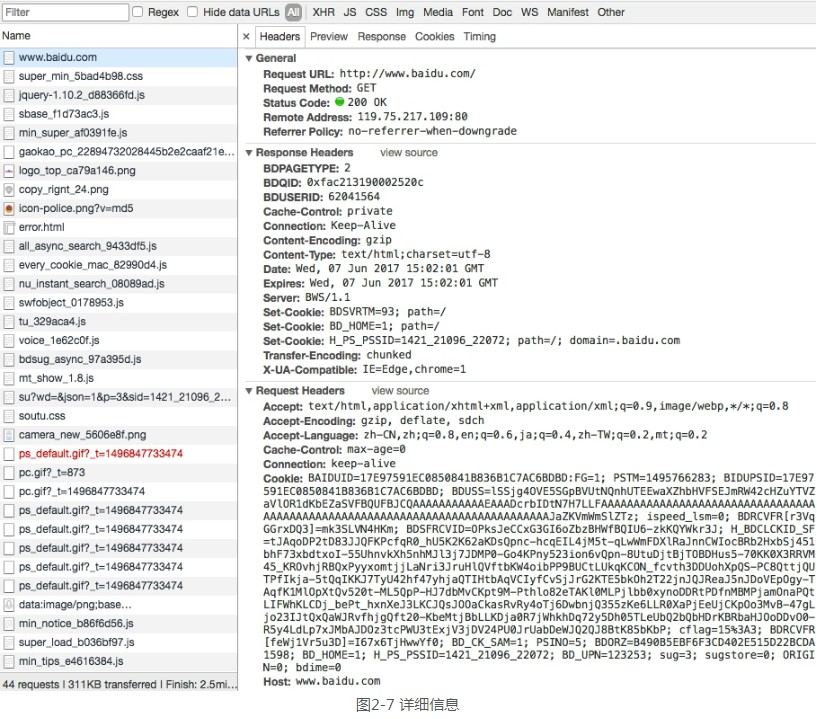This screenshot has width=817, height=719.
Task: Filter requests by CSS type
Action: (376, 12)
